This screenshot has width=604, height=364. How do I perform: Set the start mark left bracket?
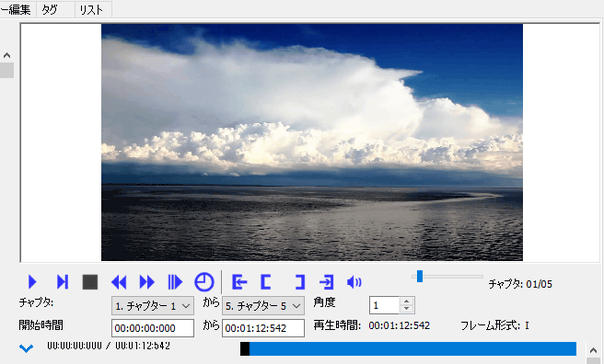point(266,282)
